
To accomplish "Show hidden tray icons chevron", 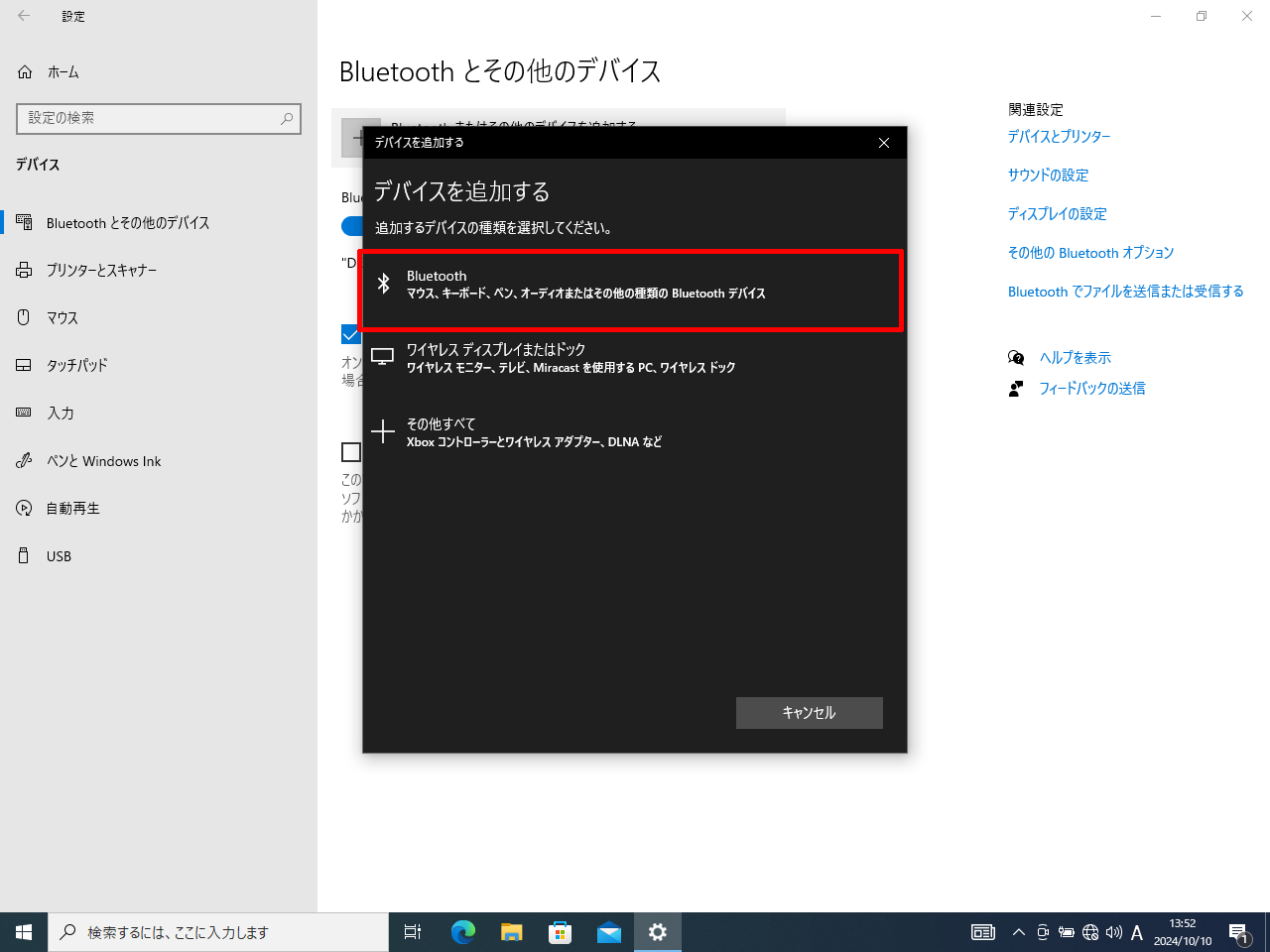I will point(1018,932).
